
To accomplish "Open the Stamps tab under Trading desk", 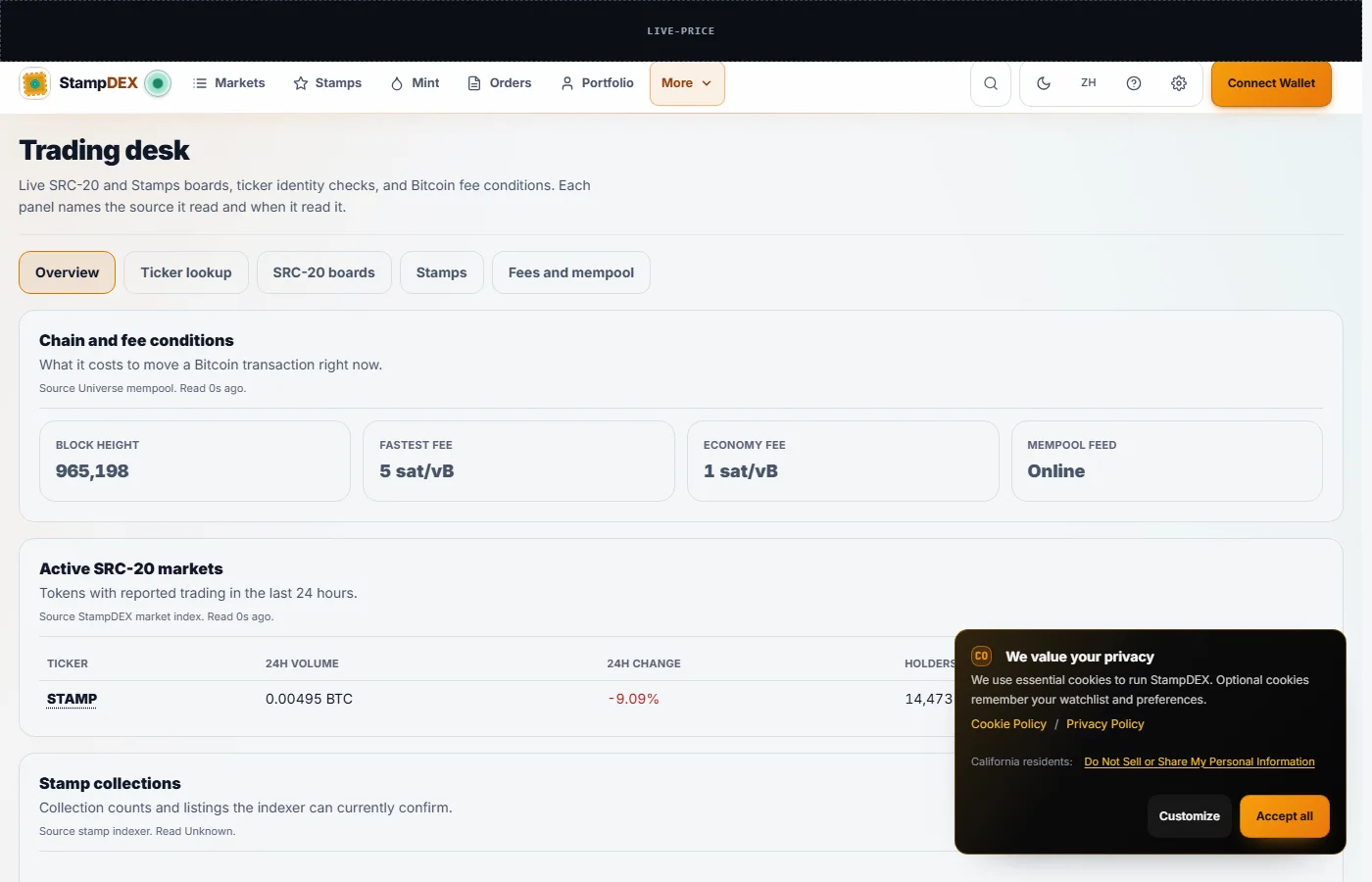I will 441,272.
